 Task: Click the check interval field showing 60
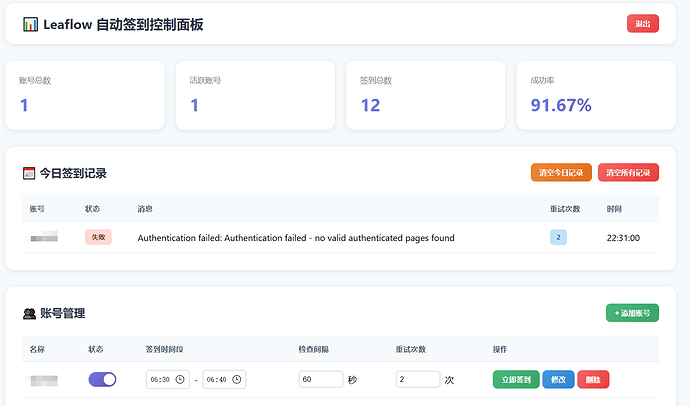pyautogui.click(x=321, y=379)
